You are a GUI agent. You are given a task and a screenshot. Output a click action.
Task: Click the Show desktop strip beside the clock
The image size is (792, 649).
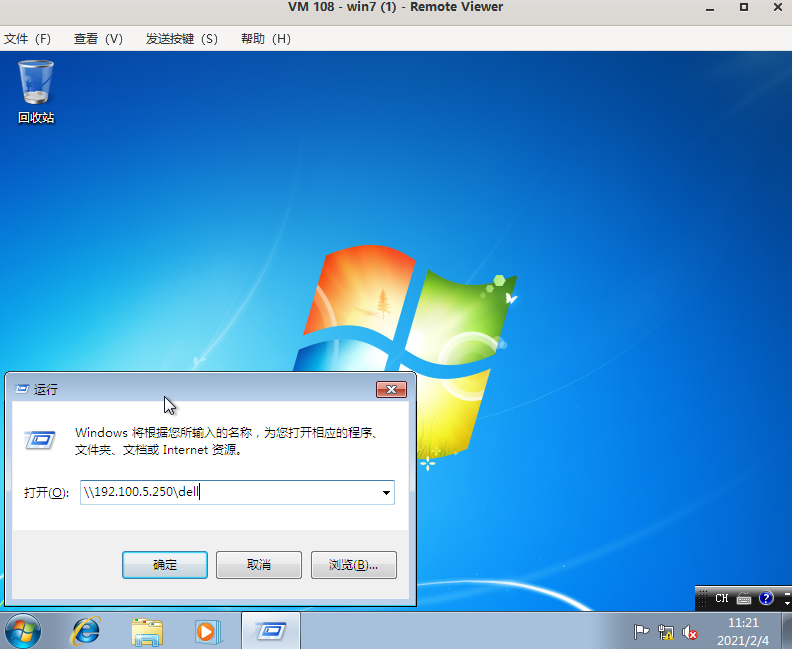pyautogui.click(x=787, y=631)
